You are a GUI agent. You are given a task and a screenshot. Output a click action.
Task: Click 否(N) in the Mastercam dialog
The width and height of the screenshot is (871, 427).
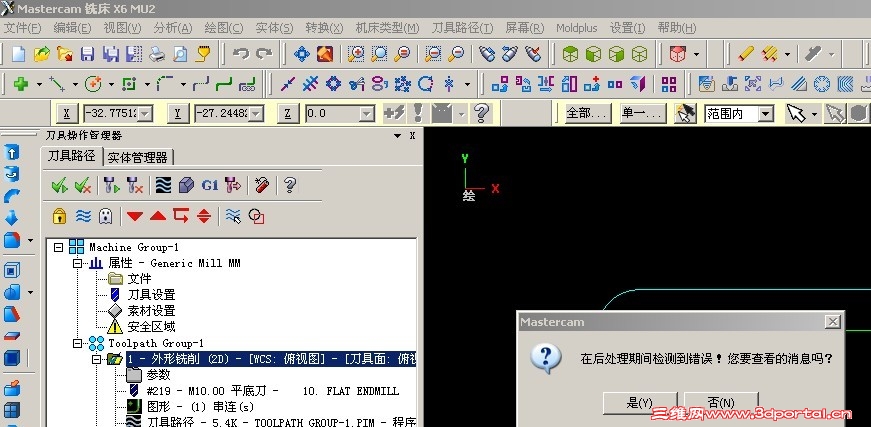(x=721, y=403)
